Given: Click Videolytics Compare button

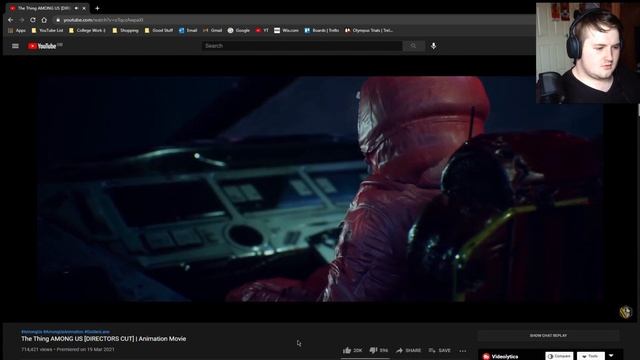Looking at the screenshot, I should 559,356.
